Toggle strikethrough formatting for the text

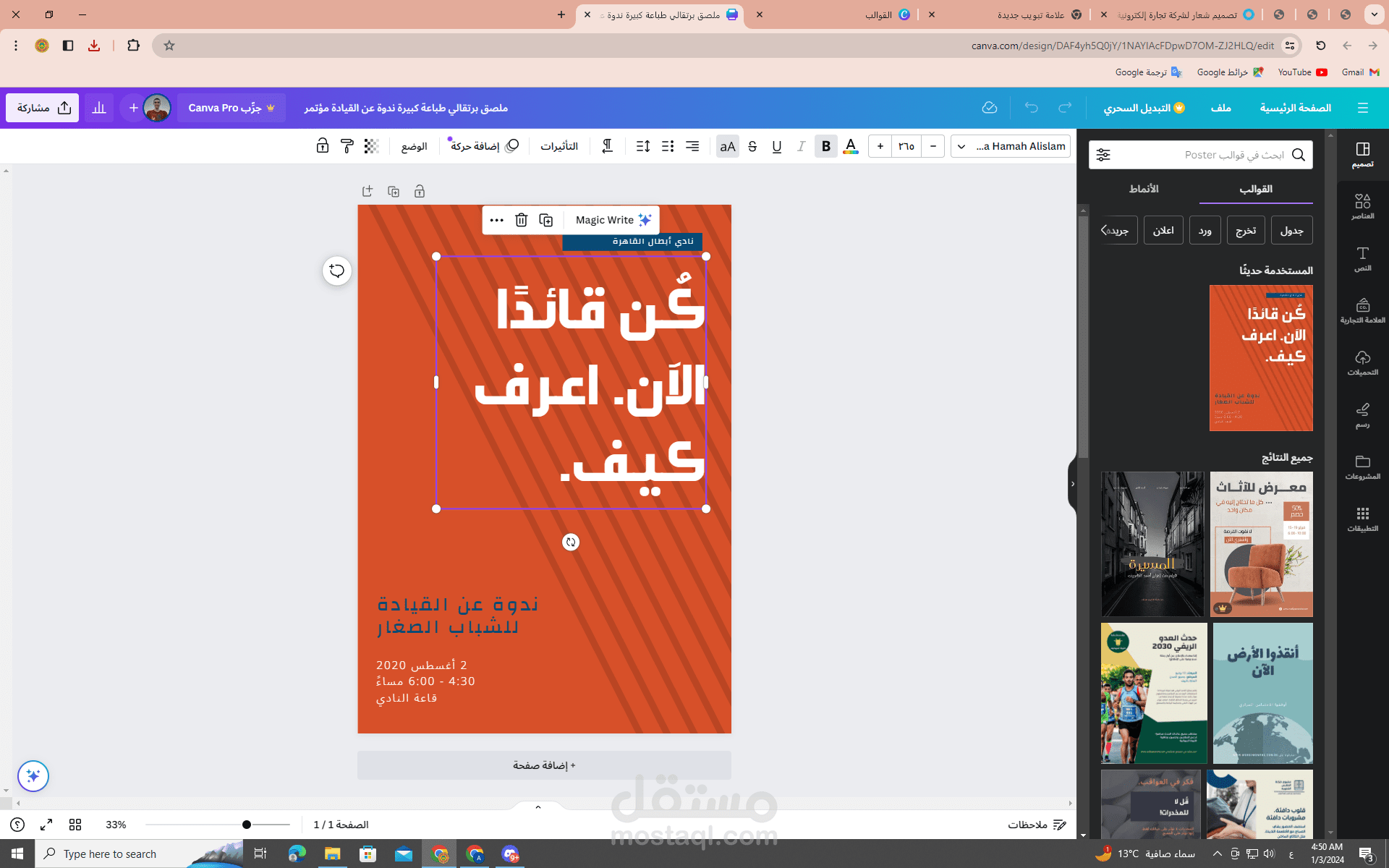(x=752, y=146)
